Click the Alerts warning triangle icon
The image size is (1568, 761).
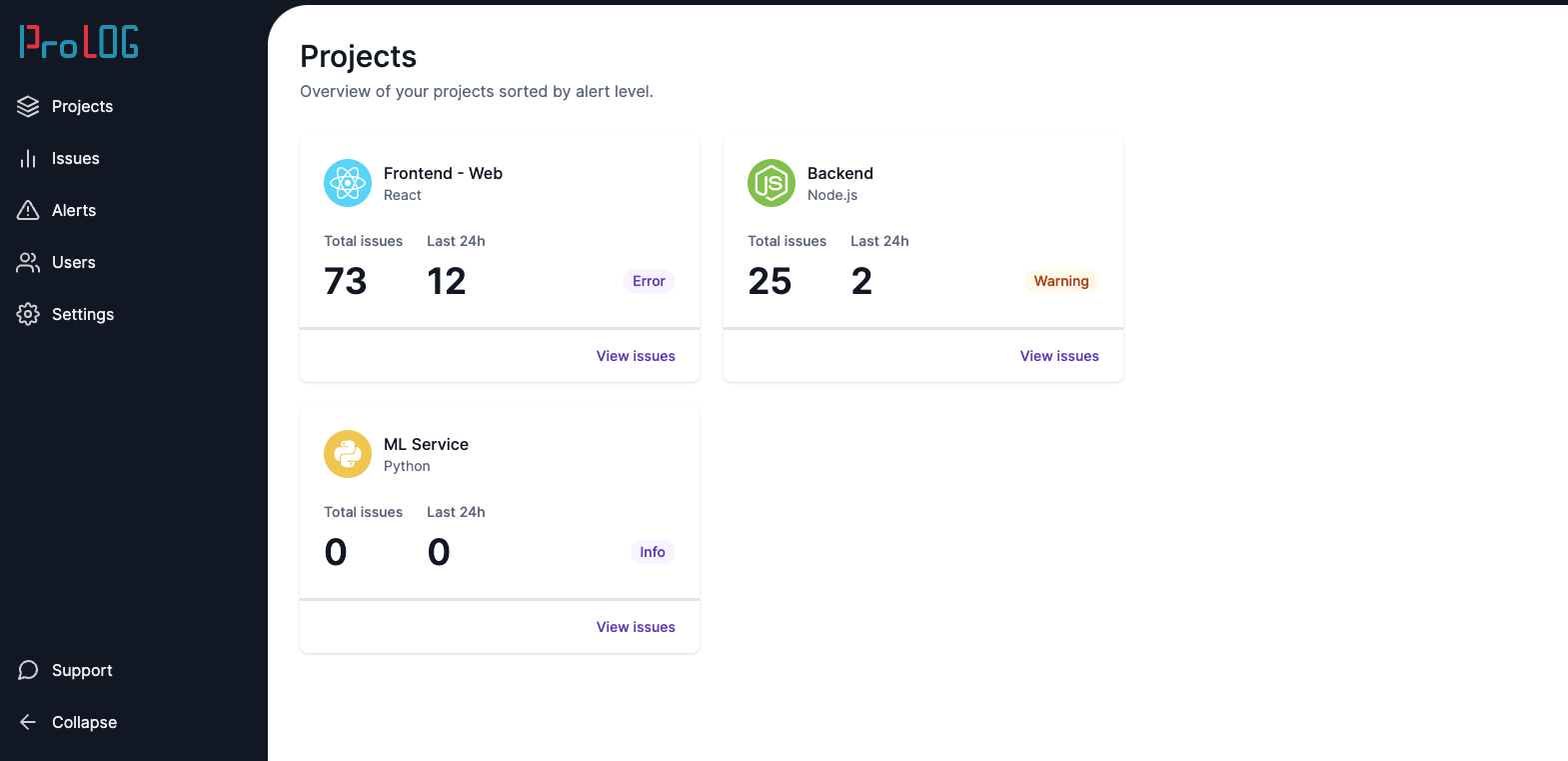pyautogui.click(x=28, y=210)
